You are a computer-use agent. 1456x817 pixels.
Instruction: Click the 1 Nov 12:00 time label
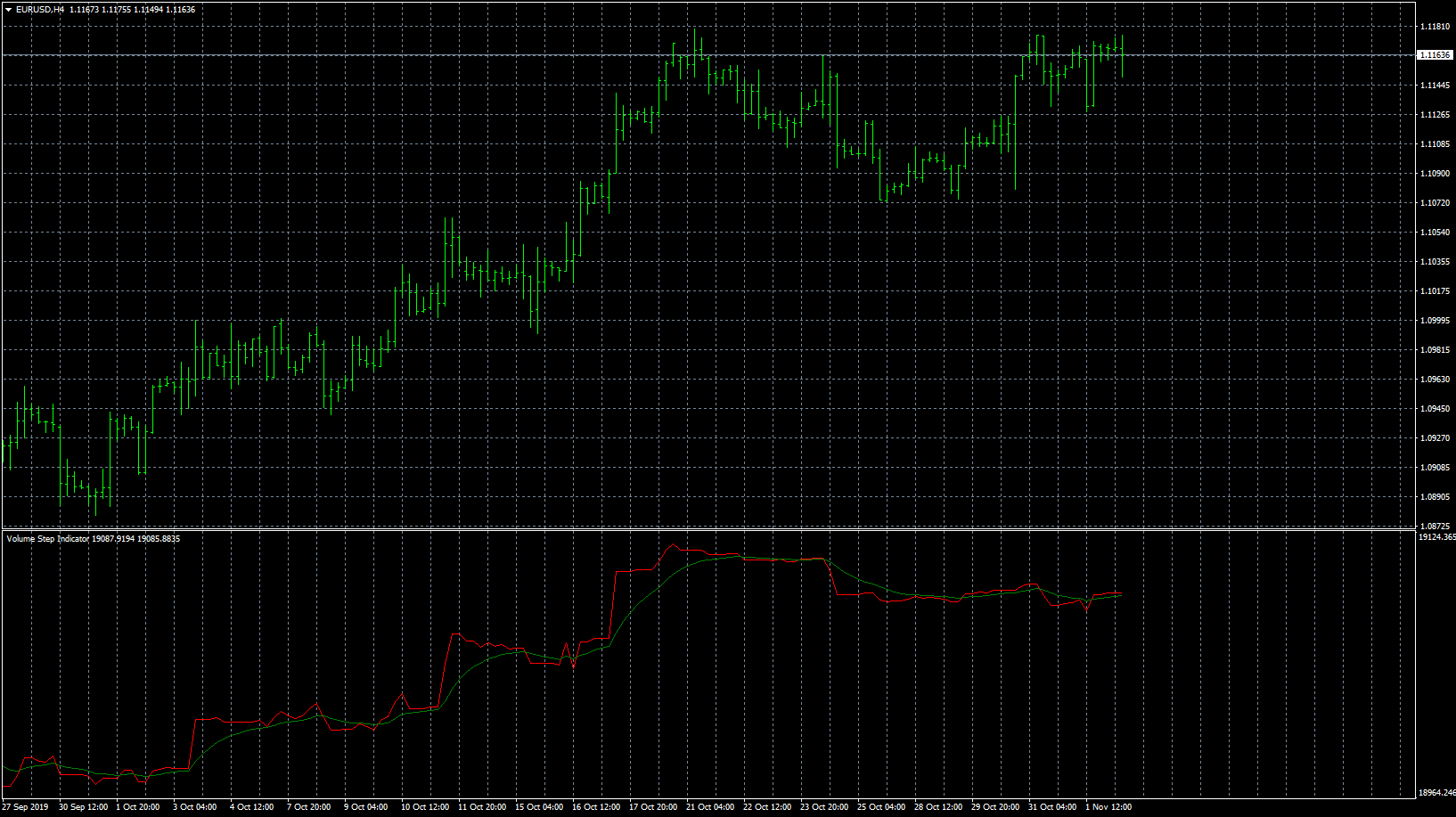click(x=1108, y=807)
